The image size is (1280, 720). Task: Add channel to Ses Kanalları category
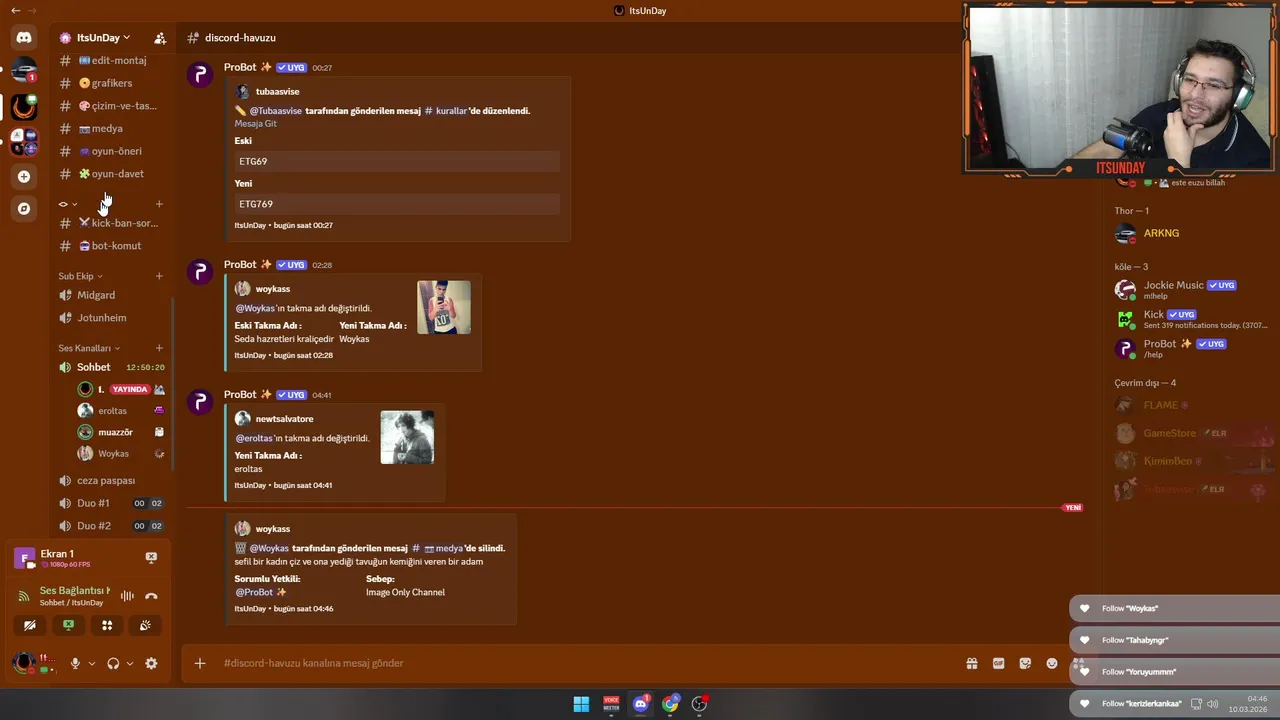[159, 348]
